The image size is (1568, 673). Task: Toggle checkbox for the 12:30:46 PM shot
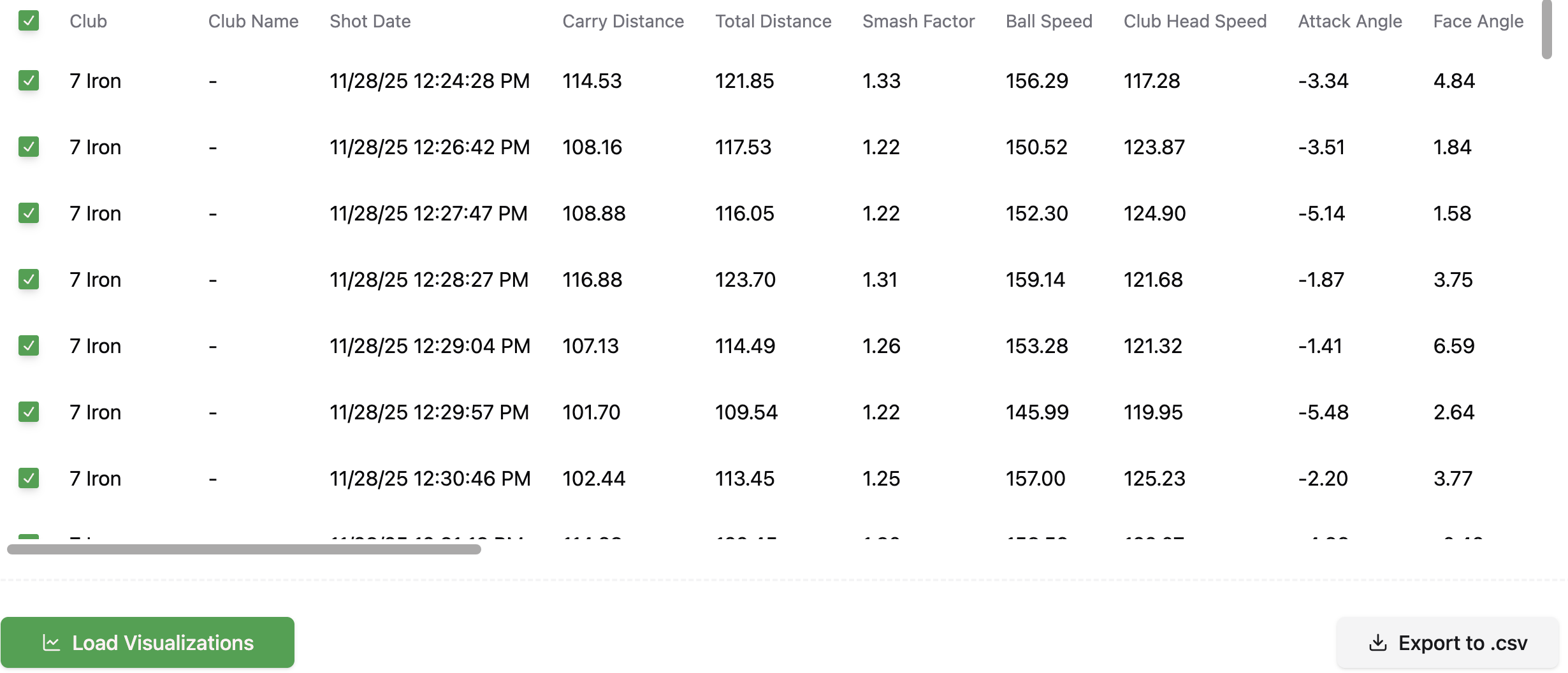click(29, 479)
